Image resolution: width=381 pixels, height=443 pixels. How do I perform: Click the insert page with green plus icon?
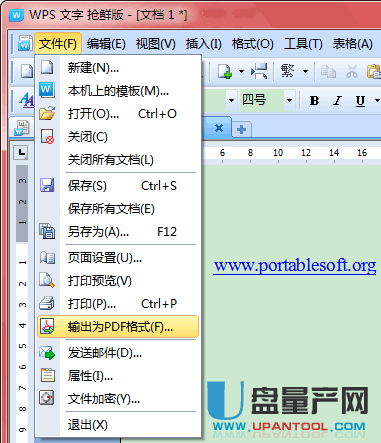[225, 71]
